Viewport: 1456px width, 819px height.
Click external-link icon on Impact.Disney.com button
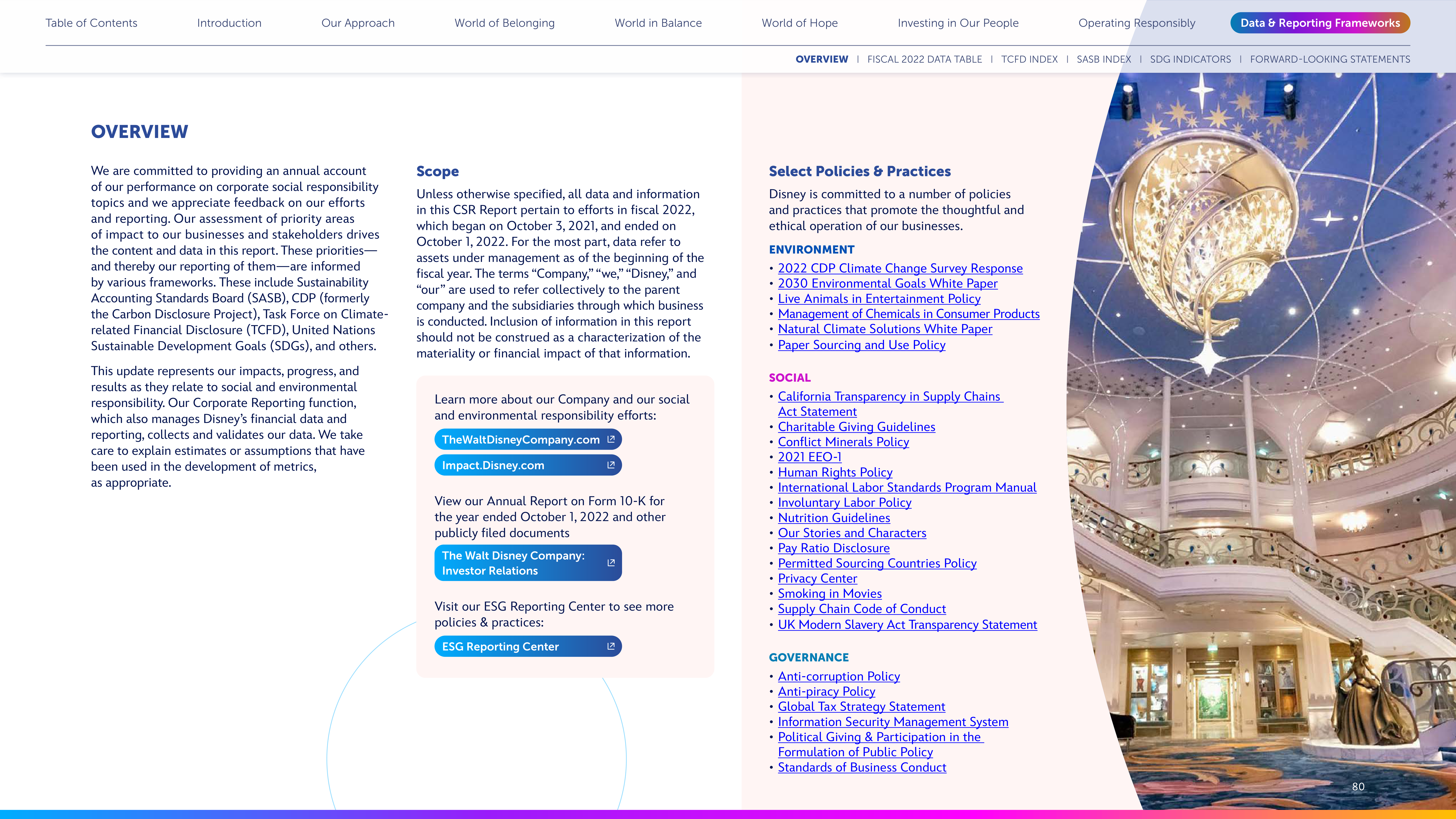611,465
